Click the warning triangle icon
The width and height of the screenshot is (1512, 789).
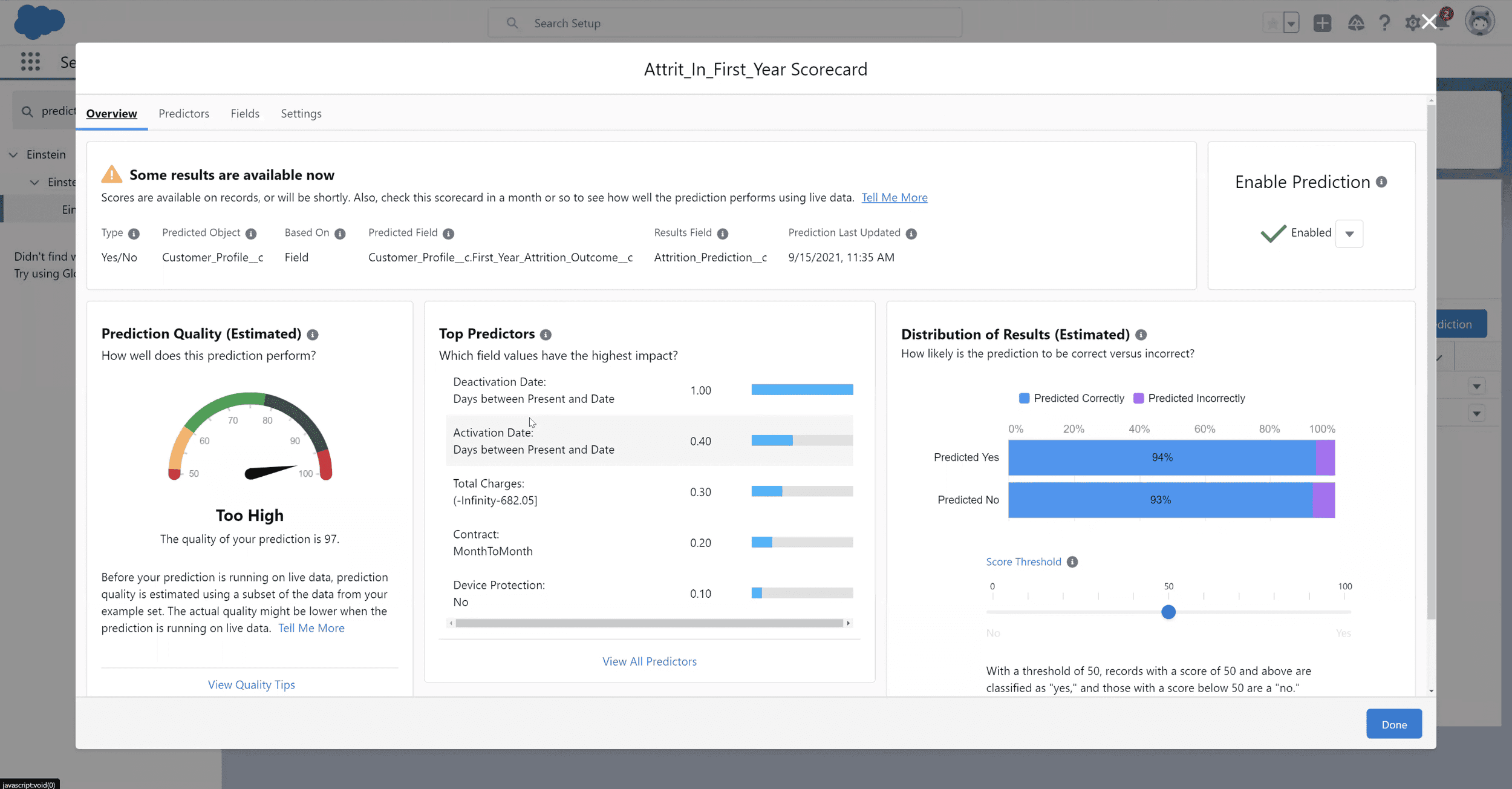[x=111, y=174]
